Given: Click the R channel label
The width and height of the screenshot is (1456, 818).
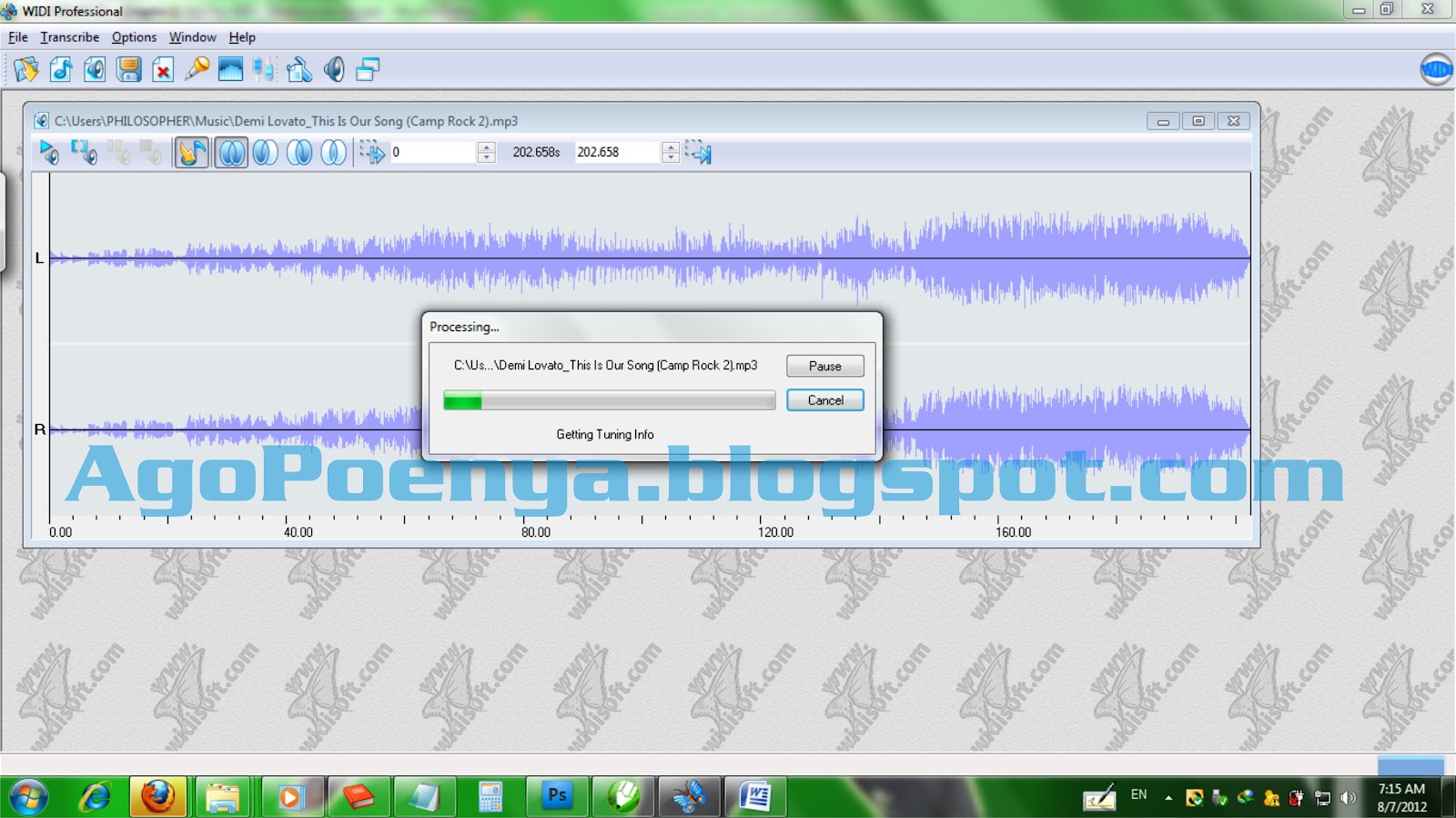Looking at the screenshot, I should [40, 429].
